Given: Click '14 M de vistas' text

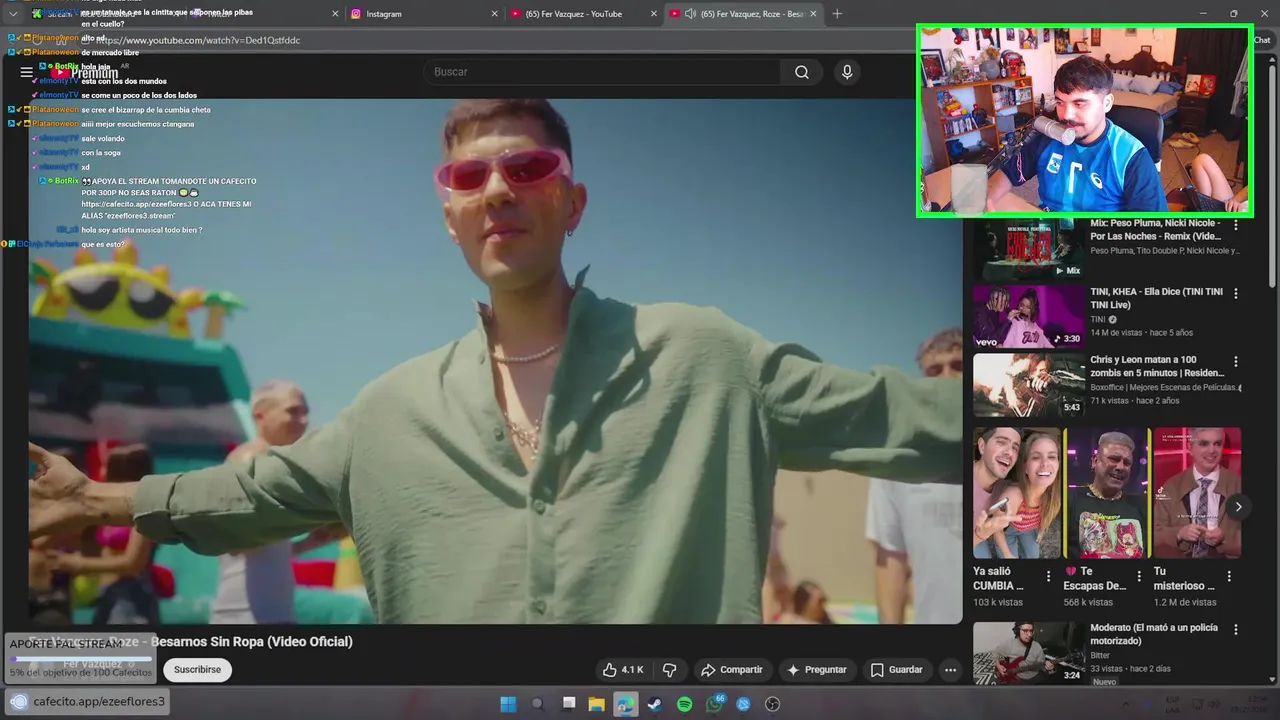Looking at the screenshot, I should click(x=1116, y=333).
